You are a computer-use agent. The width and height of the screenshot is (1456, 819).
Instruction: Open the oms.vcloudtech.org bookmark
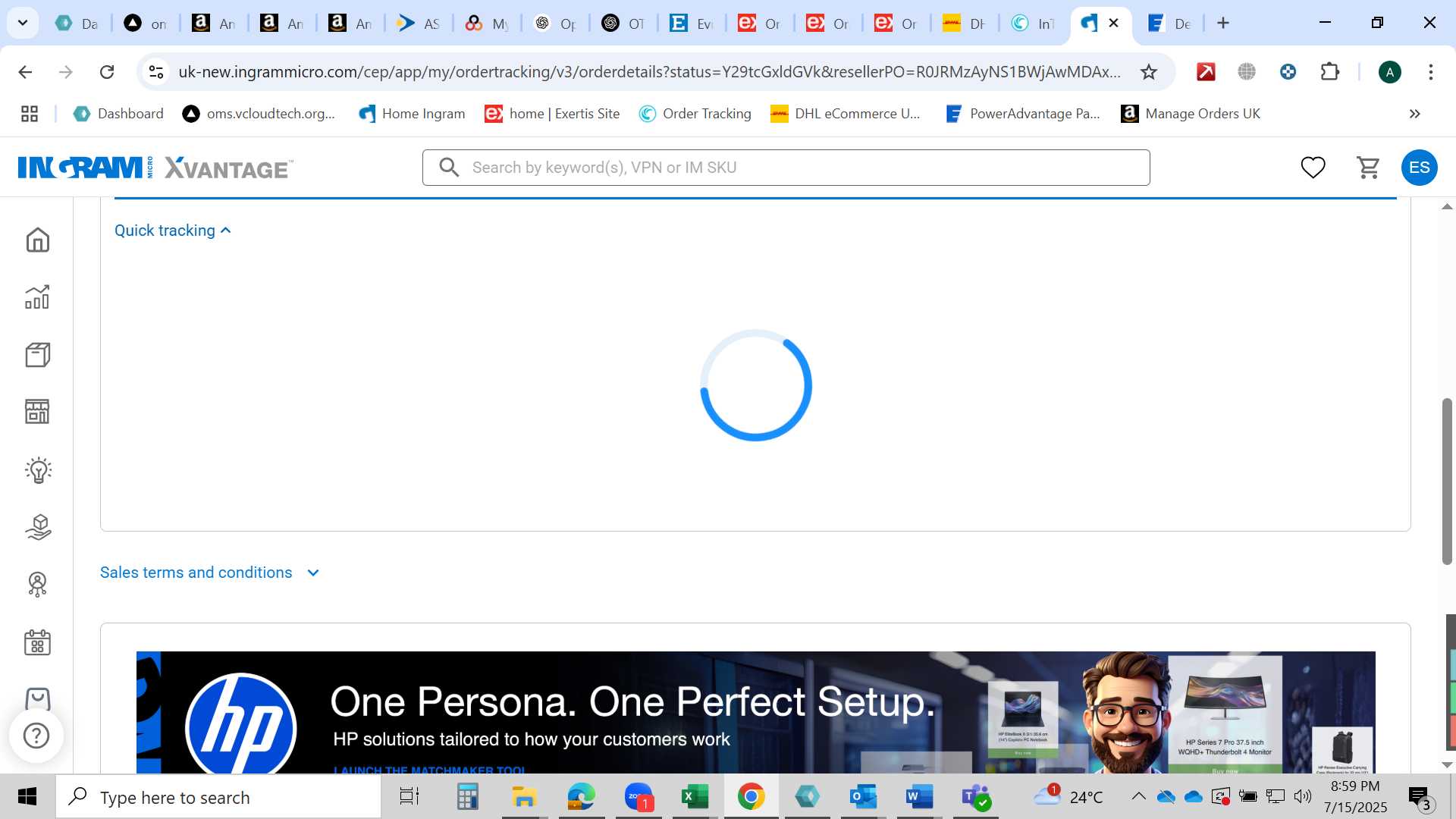pos(259,114)
